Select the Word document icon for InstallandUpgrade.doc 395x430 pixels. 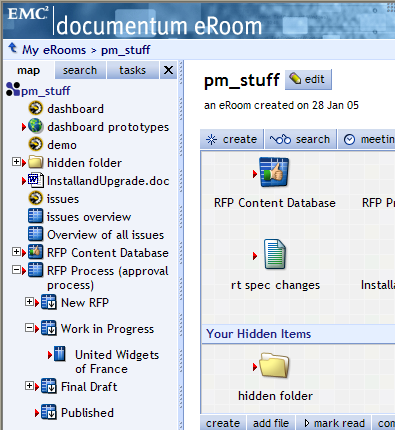click(35, 180)
